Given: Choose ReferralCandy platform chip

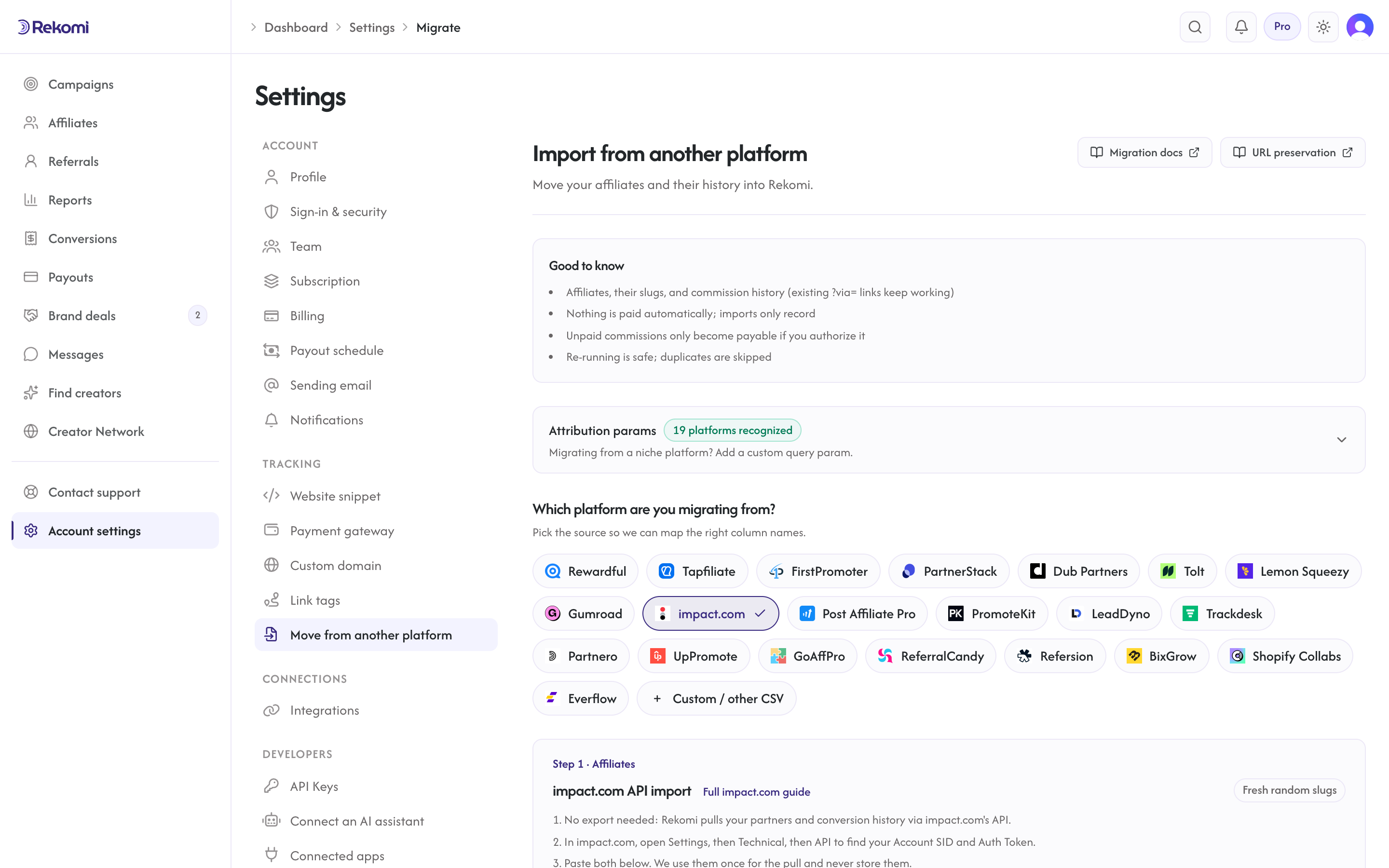Looking at the screenshot, I should (x=930, y=656).
